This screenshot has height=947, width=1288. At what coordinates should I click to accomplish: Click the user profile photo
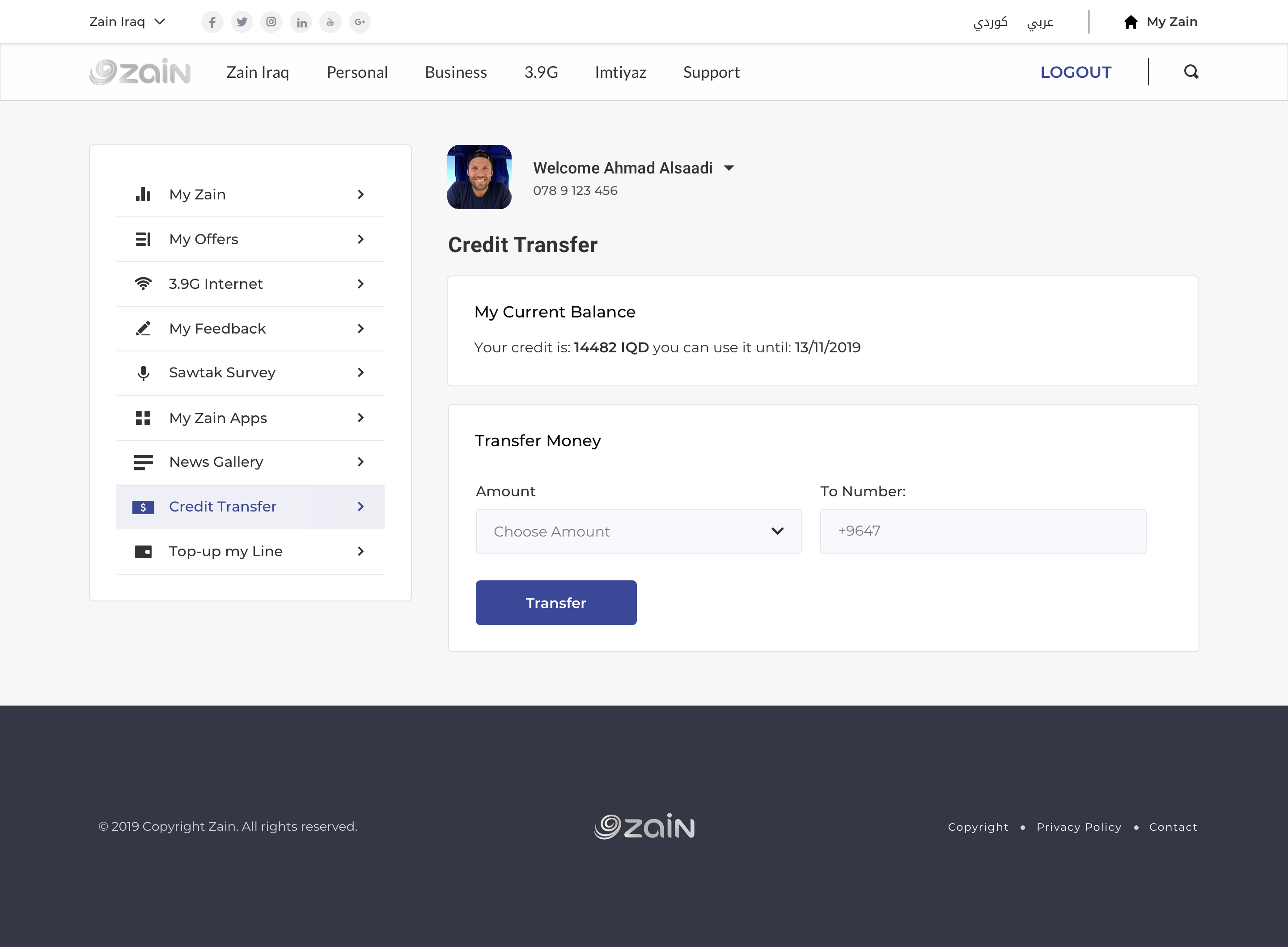[479, 177]
